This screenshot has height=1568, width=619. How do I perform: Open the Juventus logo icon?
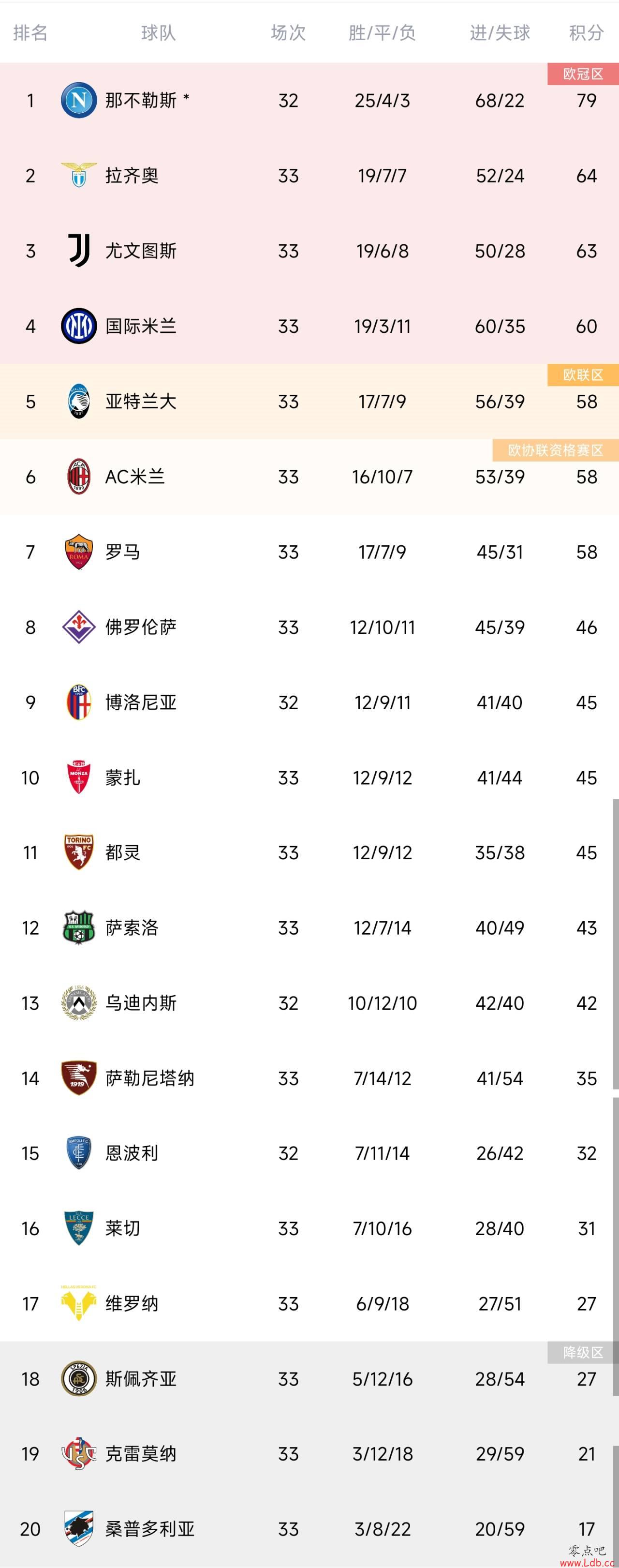click(78, 251)
